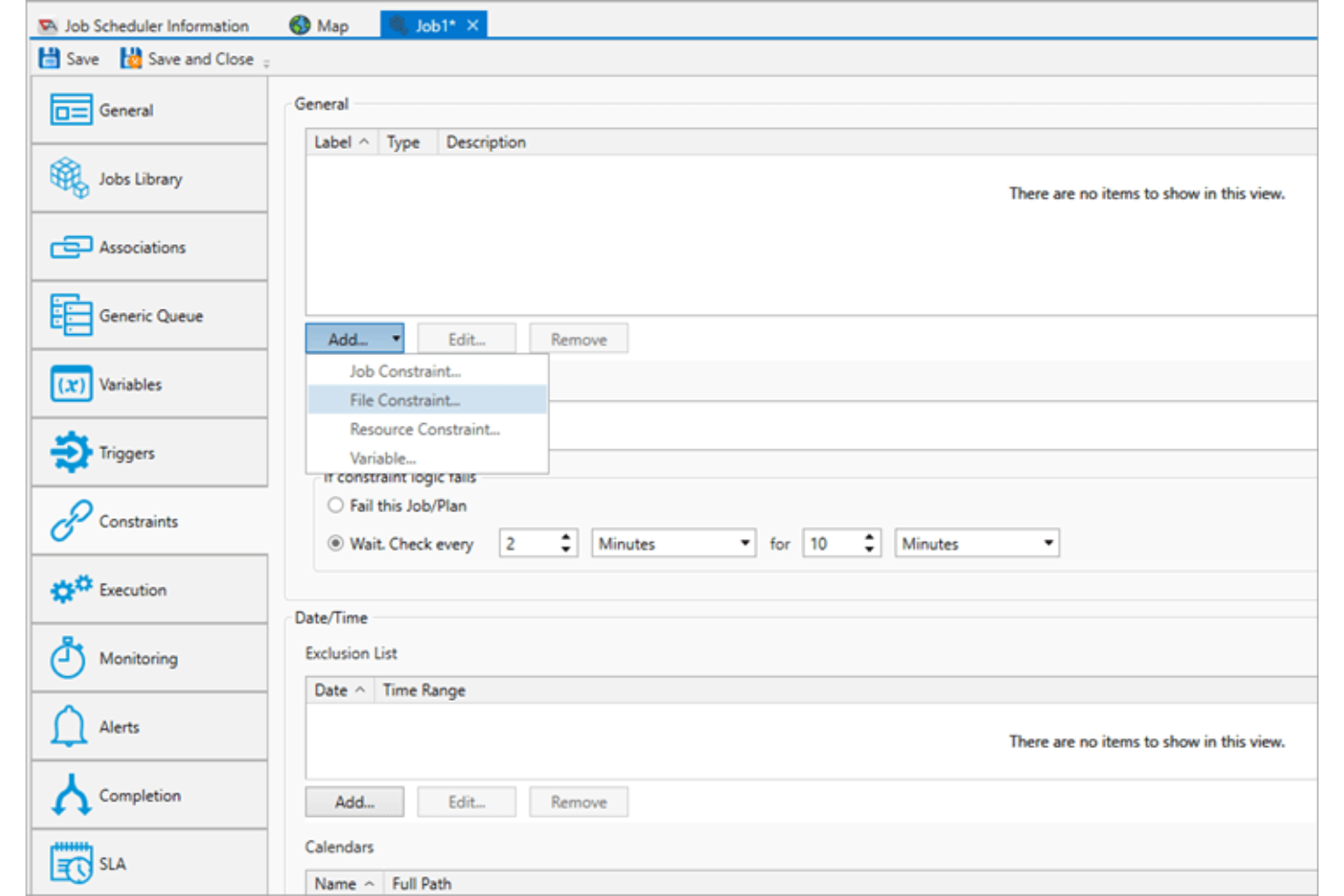The width and height of the screenshot is (1344, 896).
Task: Click Add under the Exclusion List
Action: (353, 802)
